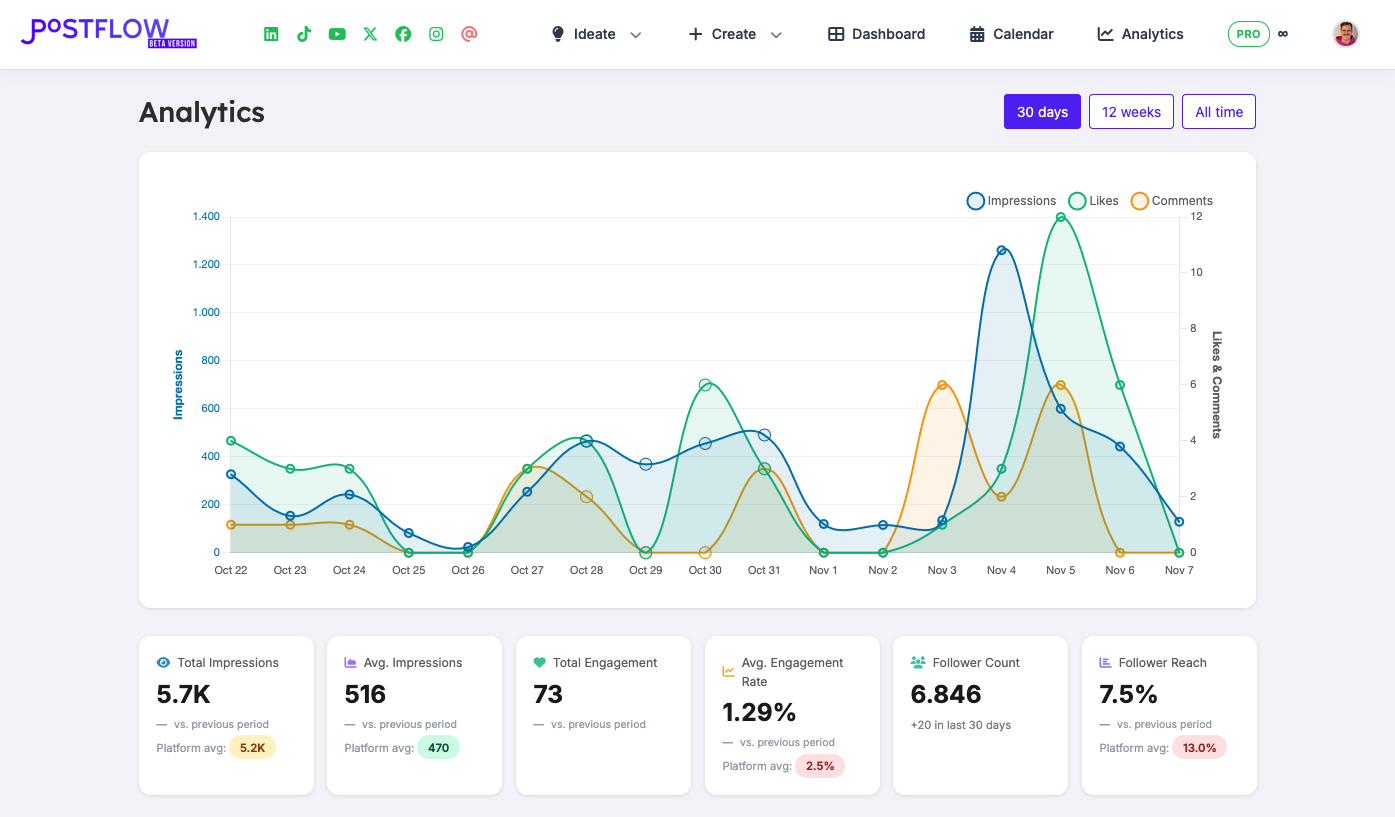Viewport: 1395px width, 817px height.
Task: Open the profile avatar
Action: click(x=1346, y=33)
